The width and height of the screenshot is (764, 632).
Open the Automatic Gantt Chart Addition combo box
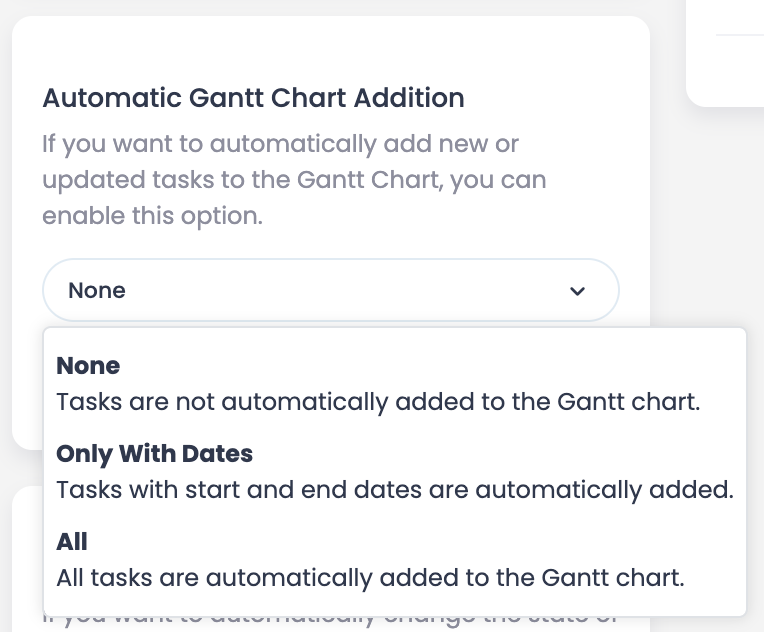pyautogui.click(x=330, y=291)
